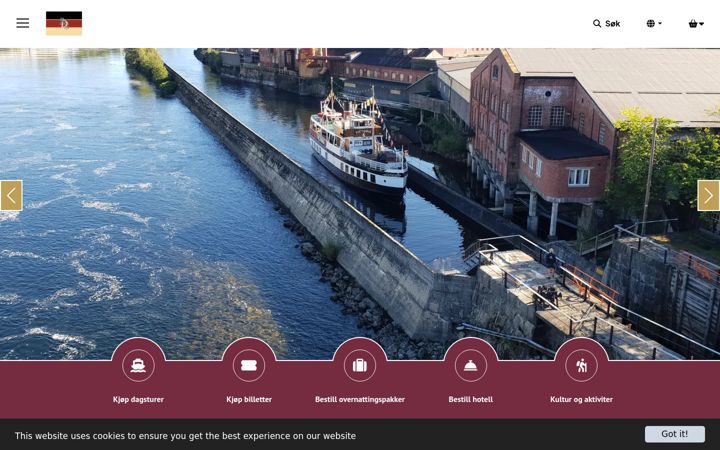This screenshot has height=450, width=720.
Task: Open Kjøp dagsturer link
Action: (x=138, y=399)
